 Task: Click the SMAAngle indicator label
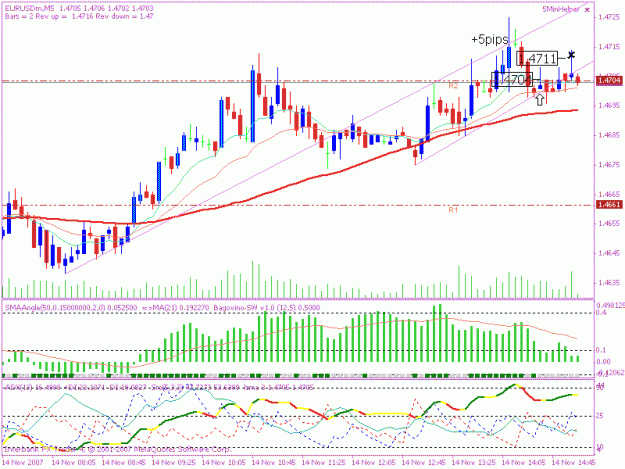71,308
